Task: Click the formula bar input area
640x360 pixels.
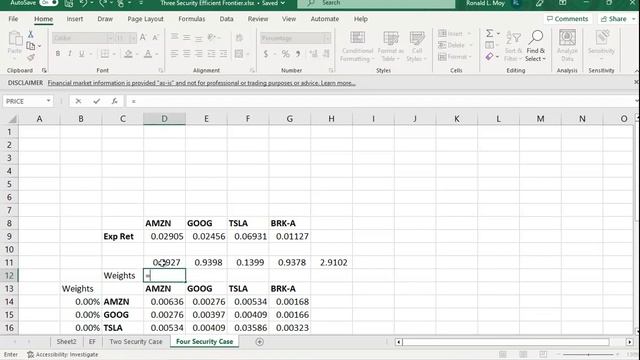Action: click(380, 101)
